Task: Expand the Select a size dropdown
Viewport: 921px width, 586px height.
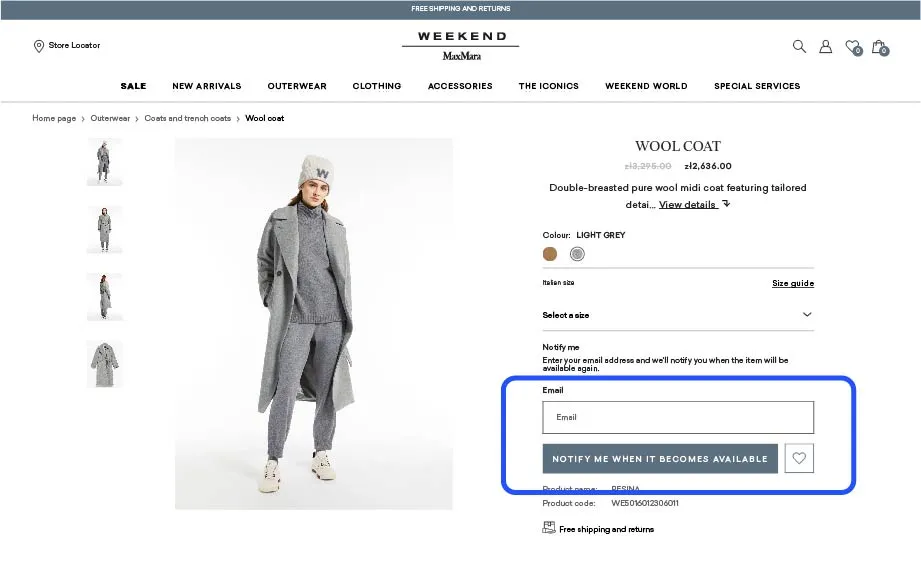Action: point(678,315)
